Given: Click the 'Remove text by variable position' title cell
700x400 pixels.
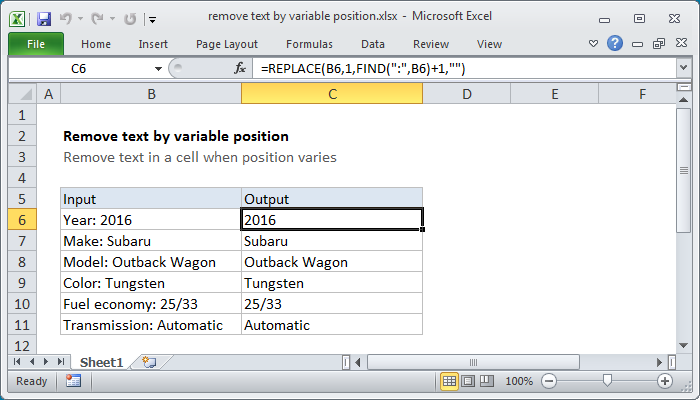Looking at the screenshot, I should tap(176, 136).
